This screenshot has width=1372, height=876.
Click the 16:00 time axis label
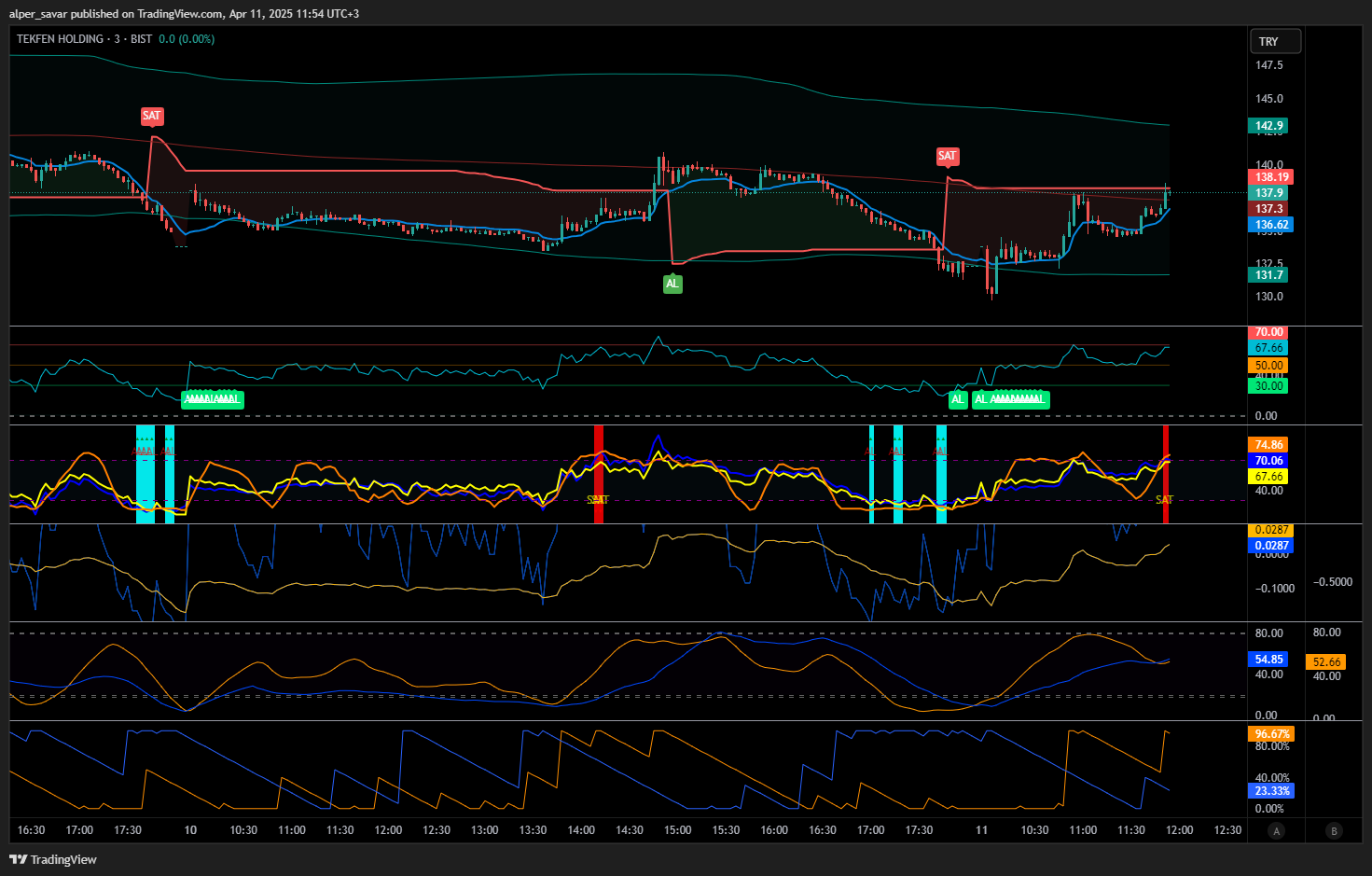click(774, 830)
